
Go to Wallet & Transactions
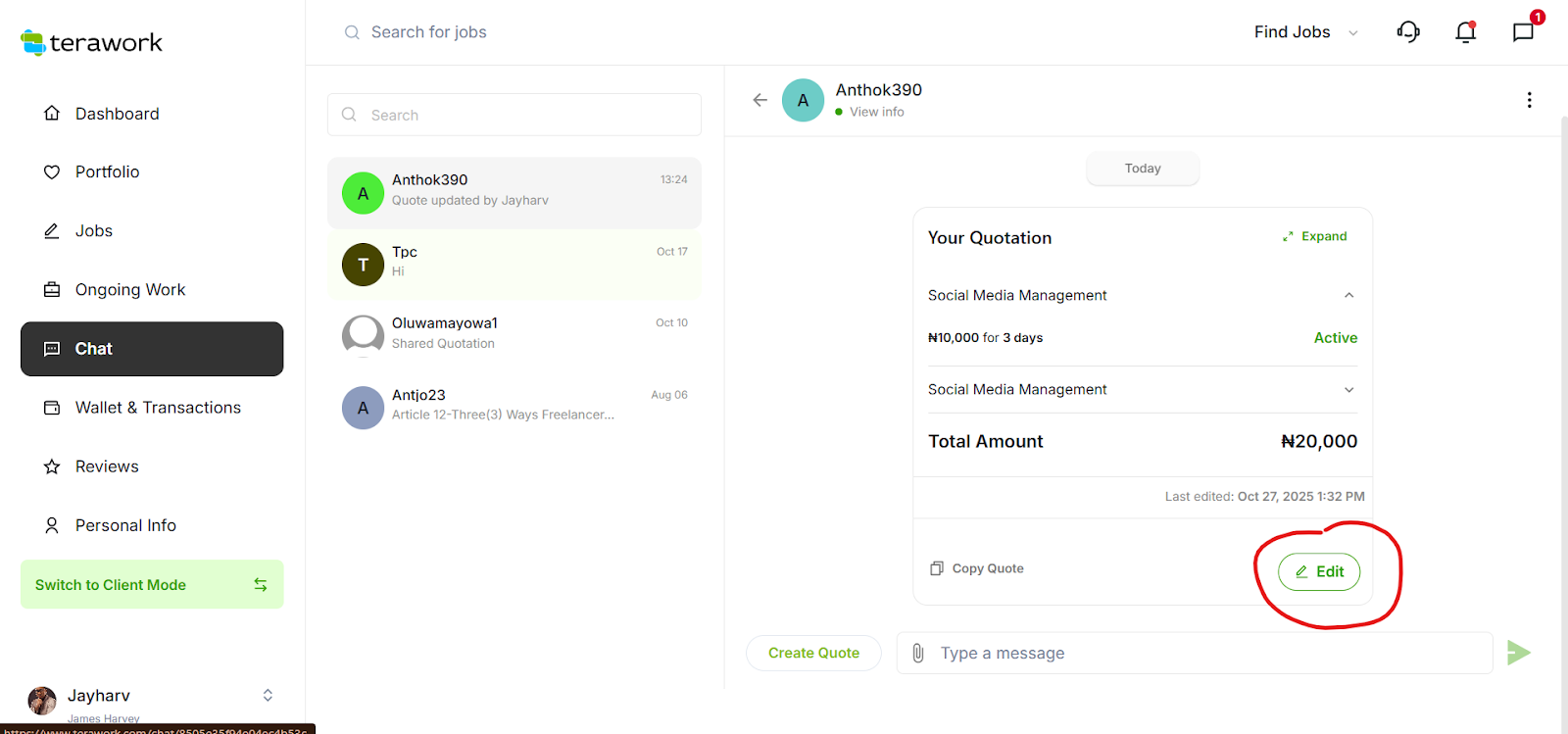point(157,408)
